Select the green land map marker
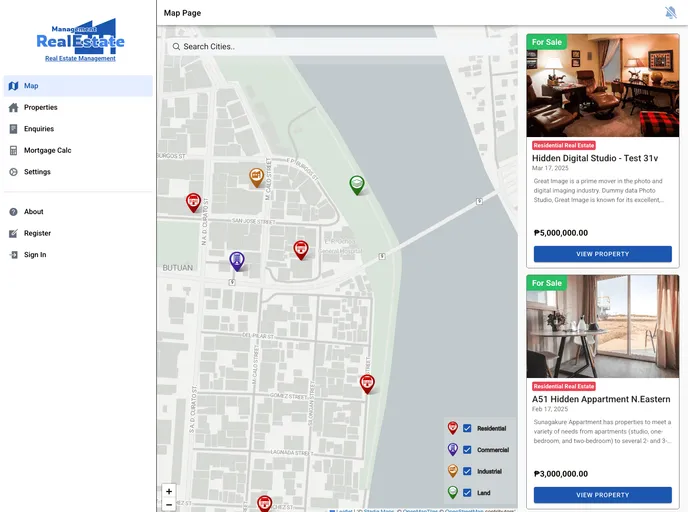Viewport: 688px width, 512px height. click(x=357, y=185)
